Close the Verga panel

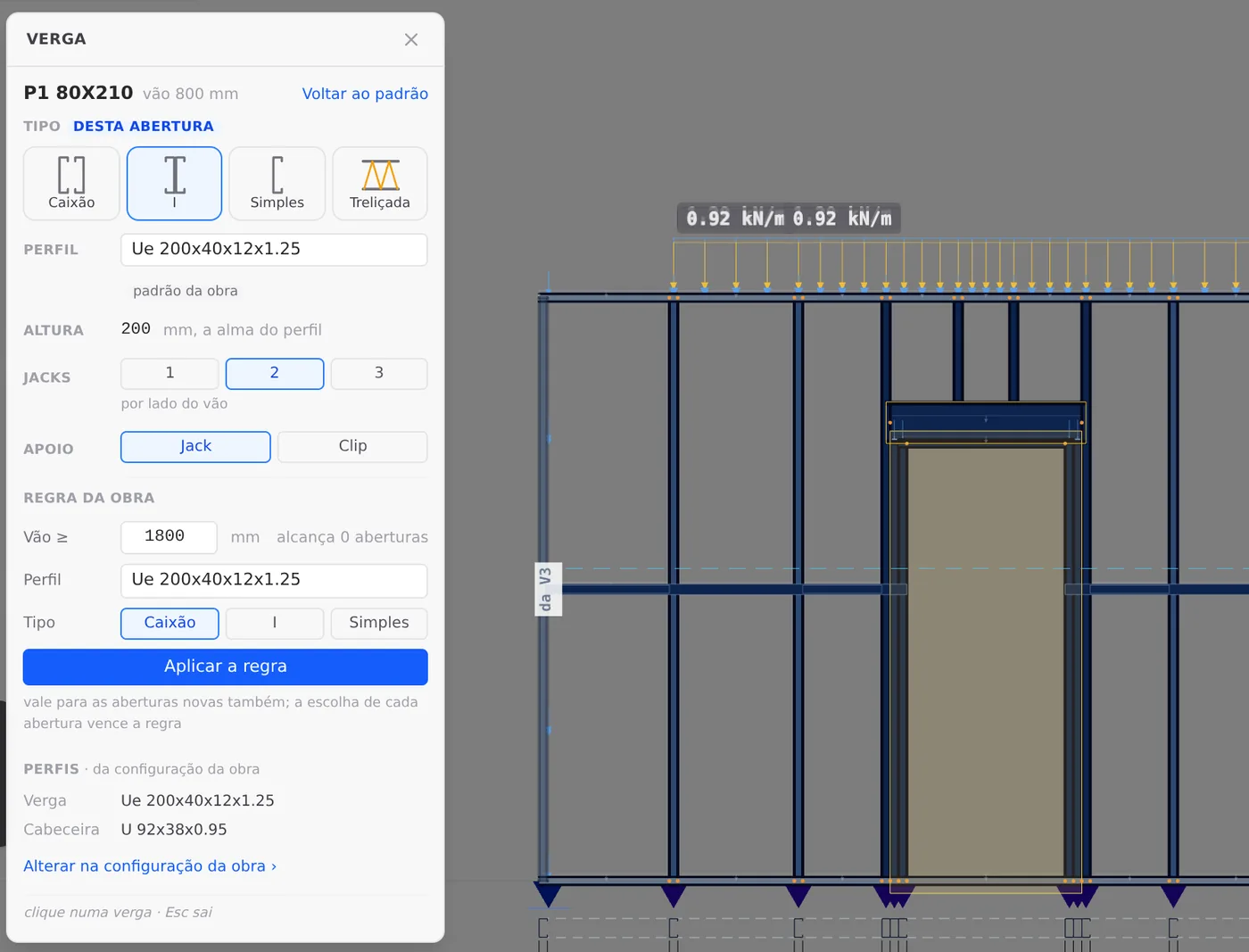pos(411,39)
